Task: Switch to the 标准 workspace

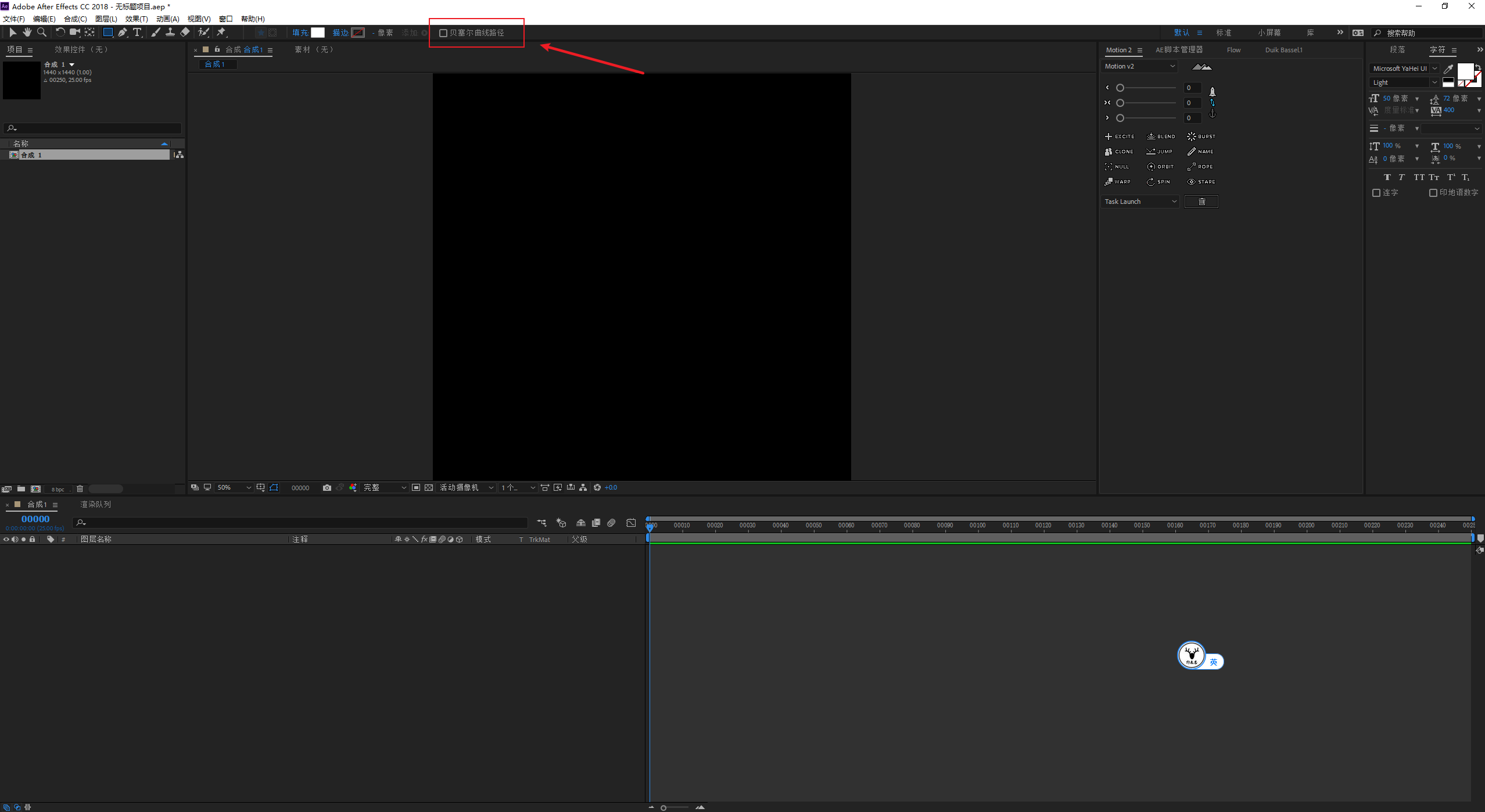Action: 1224,33
